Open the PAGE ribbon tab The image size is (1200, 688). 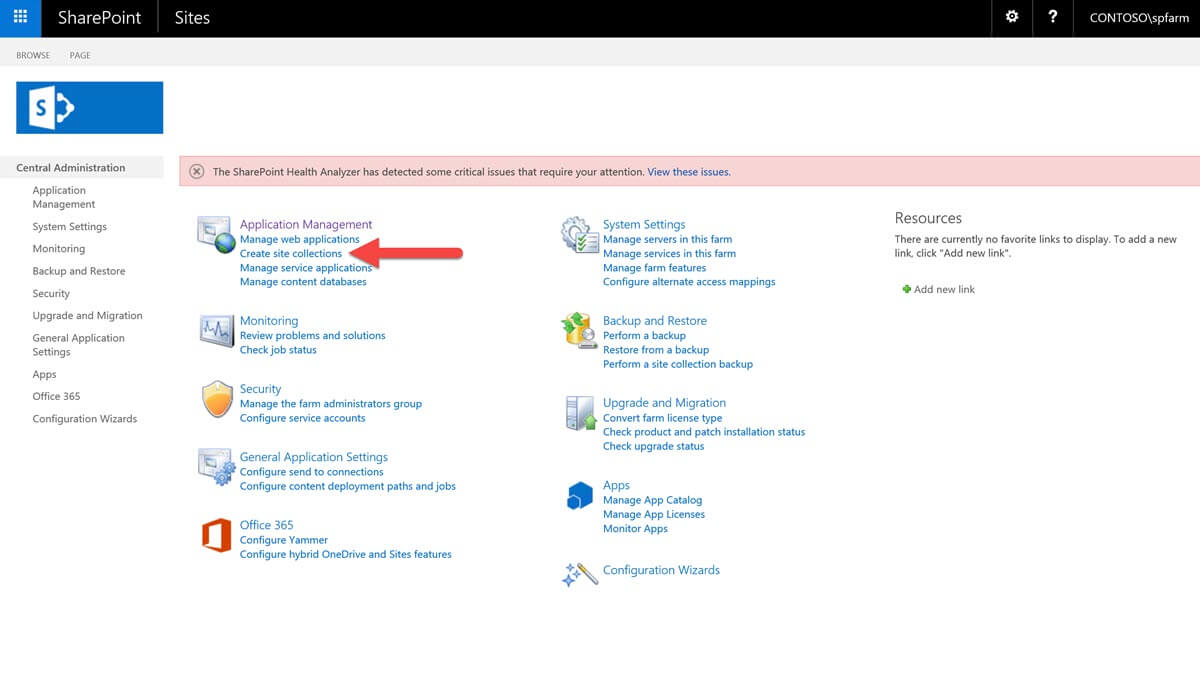click(80, 55)
